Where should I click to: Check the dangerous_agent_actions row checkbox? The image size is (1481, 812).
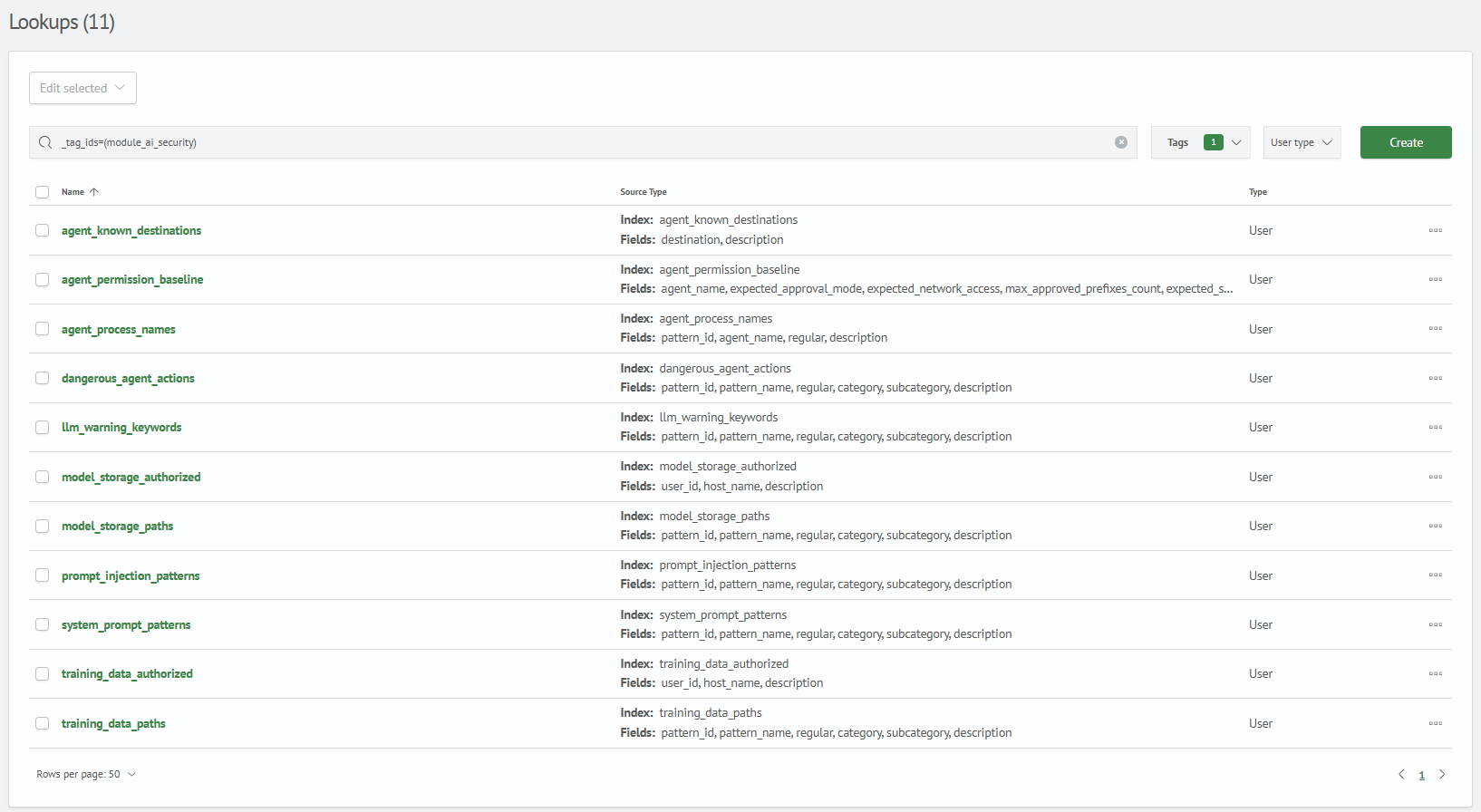click(x=42, y=378)
